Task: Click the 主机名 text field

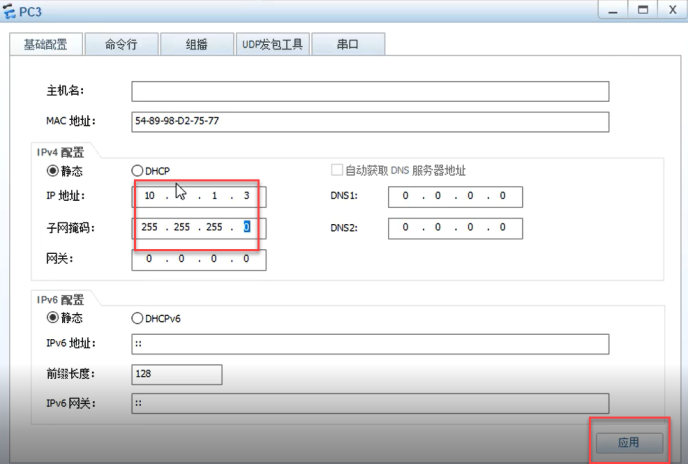Action: [x=369, y=92]
